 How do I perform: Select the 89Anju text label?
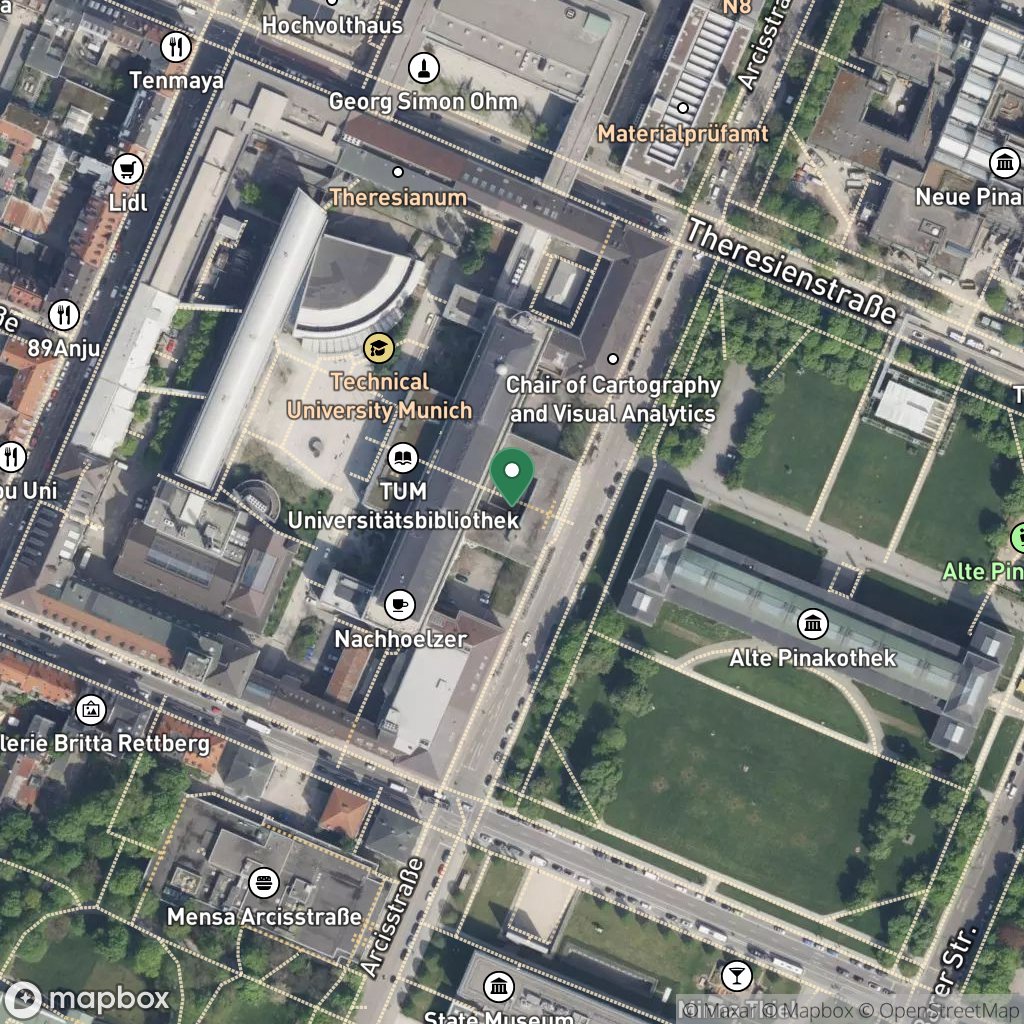64,349
